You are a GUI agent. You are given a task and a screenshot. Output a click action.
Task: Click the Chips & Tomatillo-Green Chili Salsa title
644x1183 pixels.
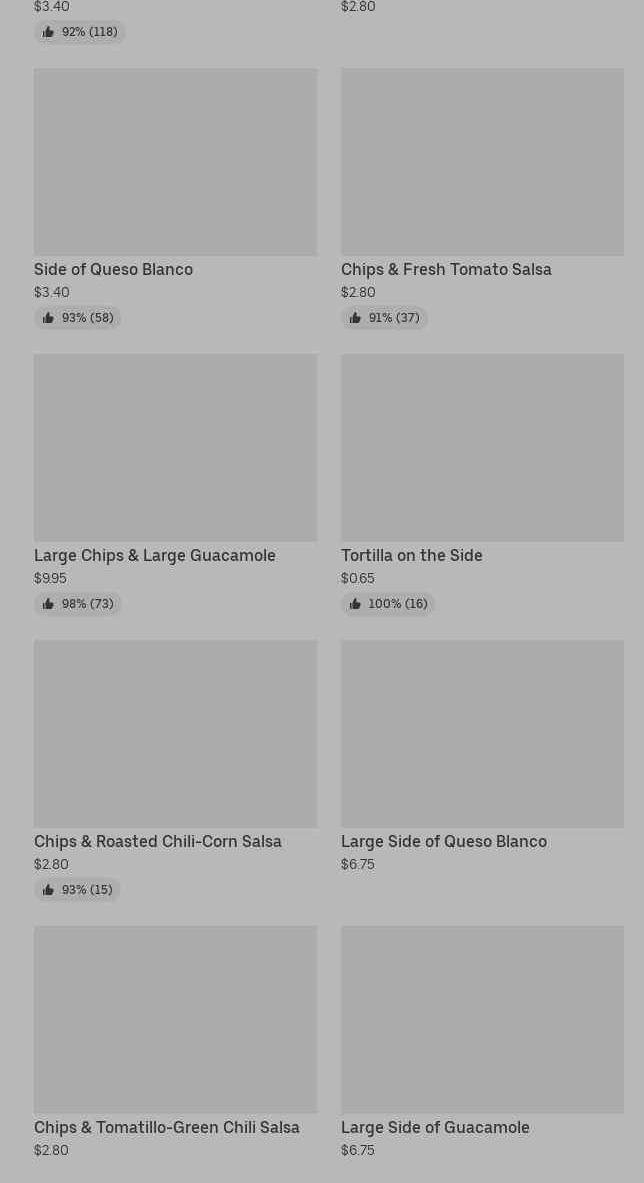pos(167,1127)
